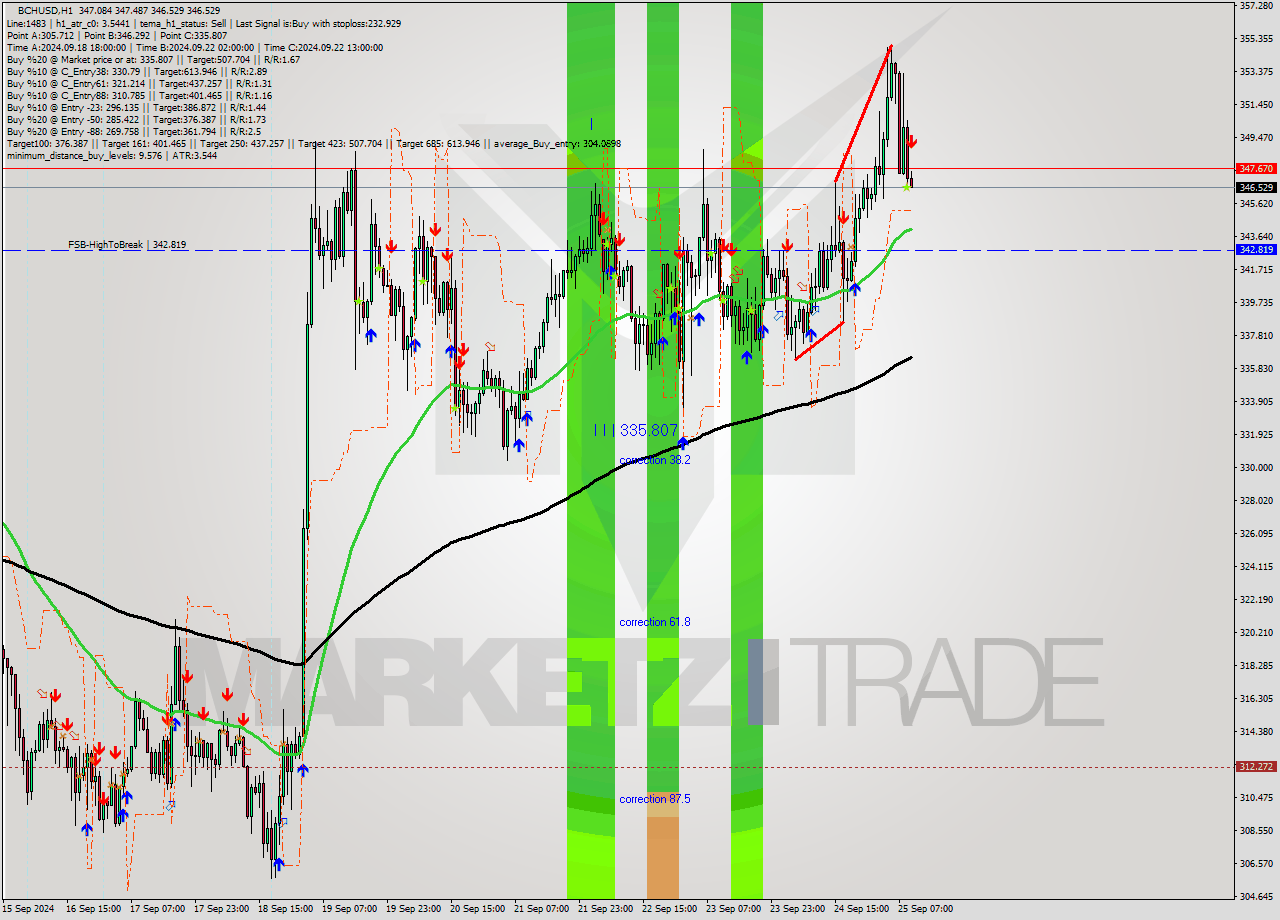Click the 357.270 price axis value
The width and height of the screenshot is (1280, 920).
coord(1256,6)
